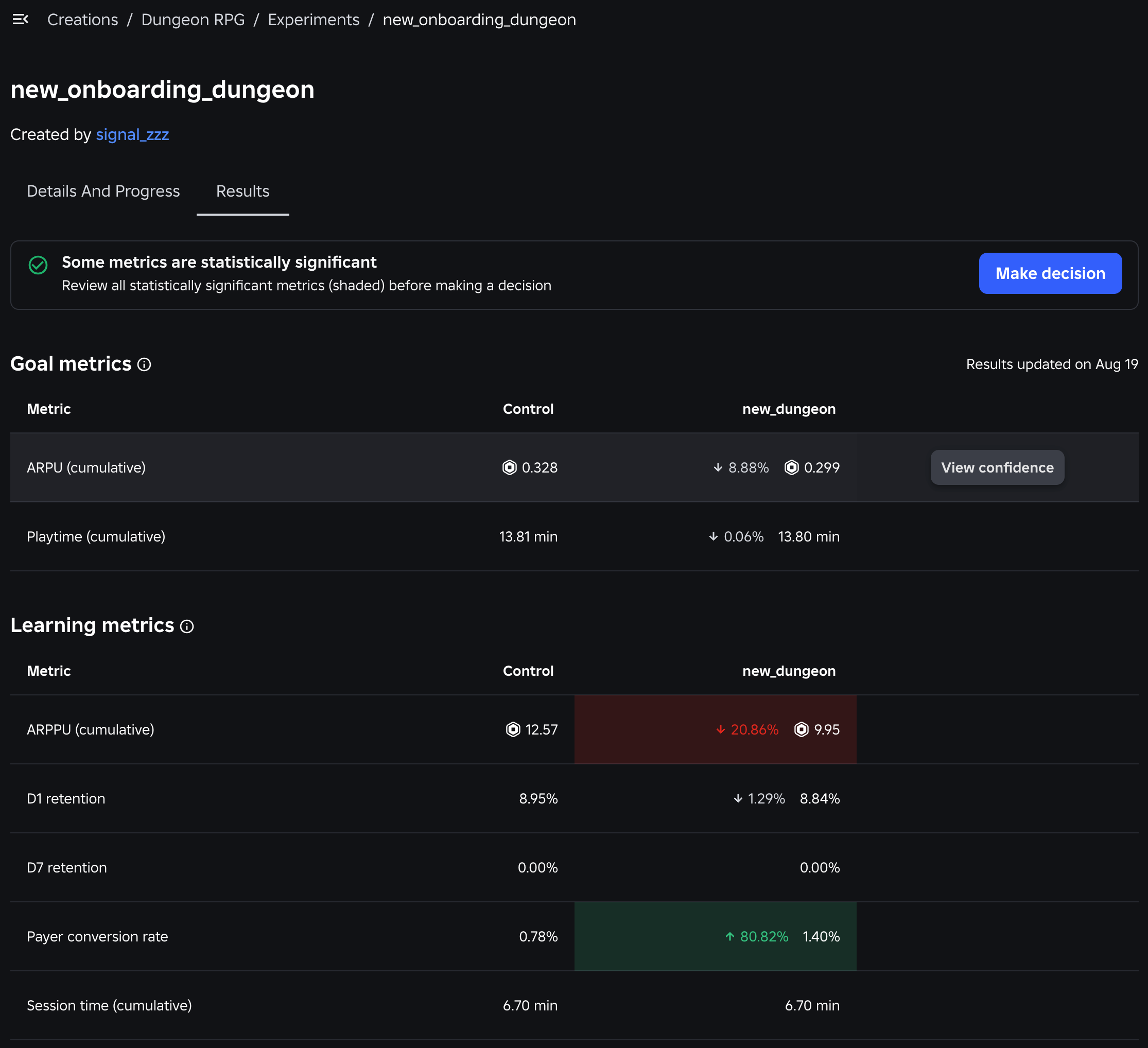Switch to Details And Progress tab

[x=103, y=191]
